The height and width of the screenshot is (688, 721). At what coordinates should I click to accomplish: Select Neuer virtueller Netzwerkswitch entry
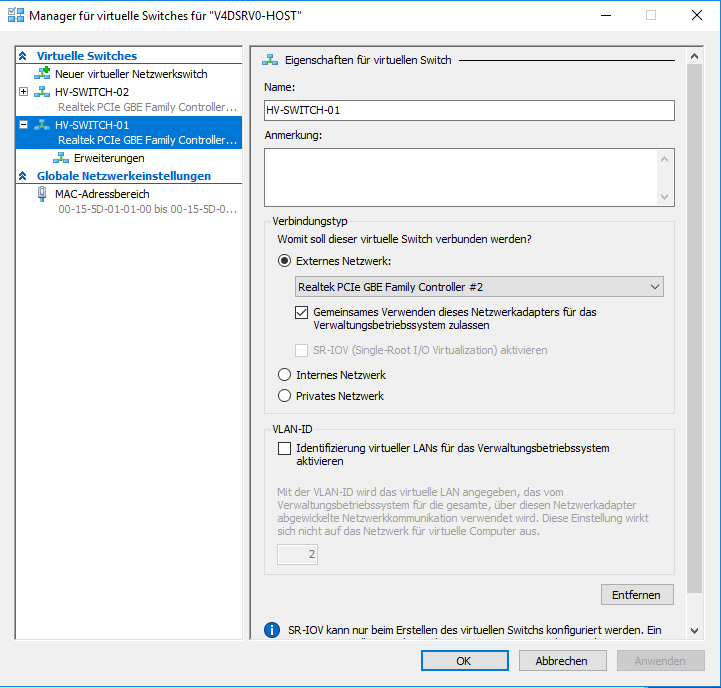[131, 74]
